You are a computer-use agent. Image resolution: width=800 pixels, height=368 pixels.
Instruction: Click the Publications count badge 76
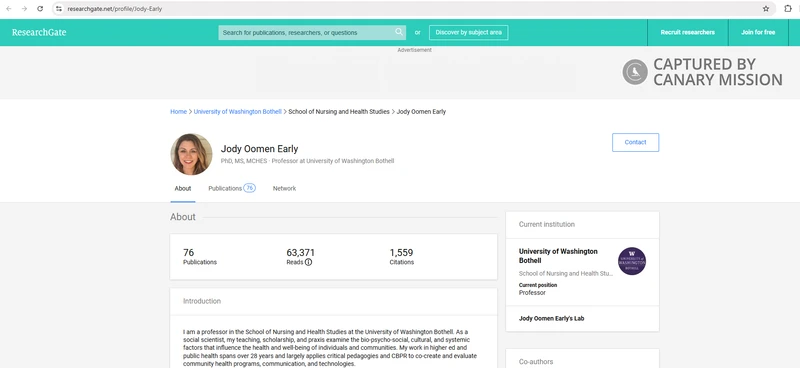(249, 188)
